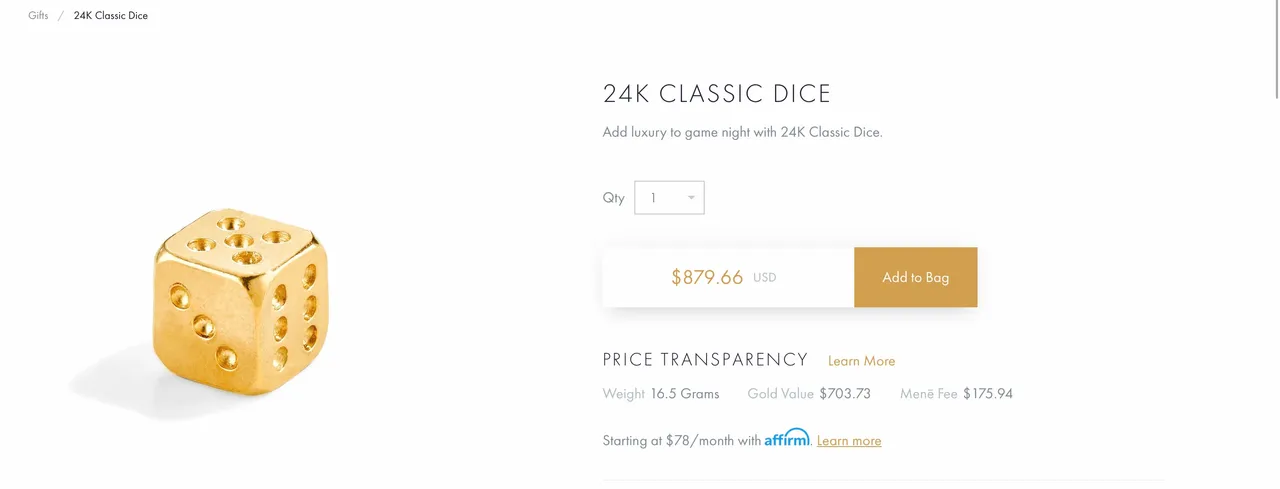Click the $879.66 price amount
1280x489 pixels.
[707, 277]
